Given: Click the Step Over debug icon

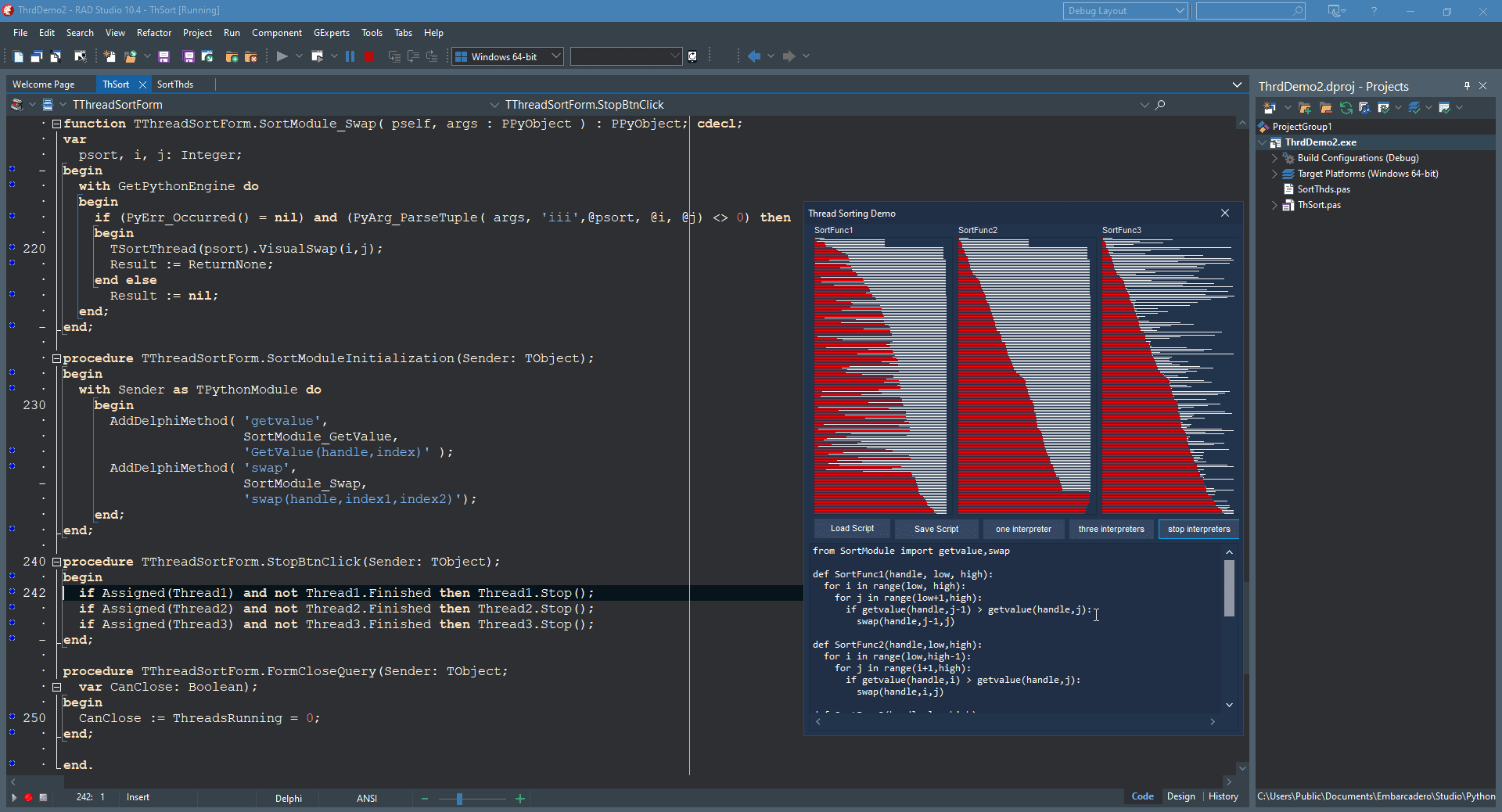Looking at the screenshot, I should (413, 56).
